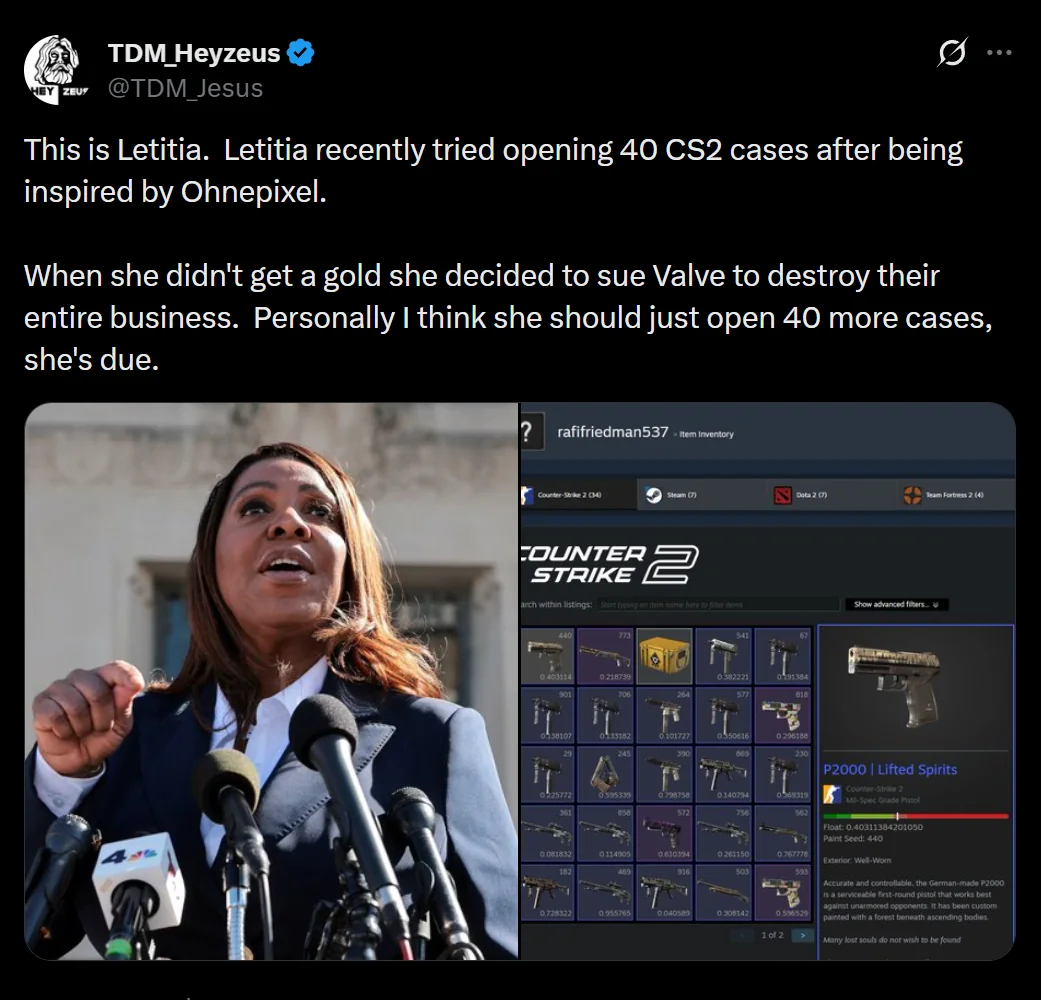Select the Team Fortress 2 (4) tab
Viewport: 1041px width, 1000px height.
pos(944,495)
